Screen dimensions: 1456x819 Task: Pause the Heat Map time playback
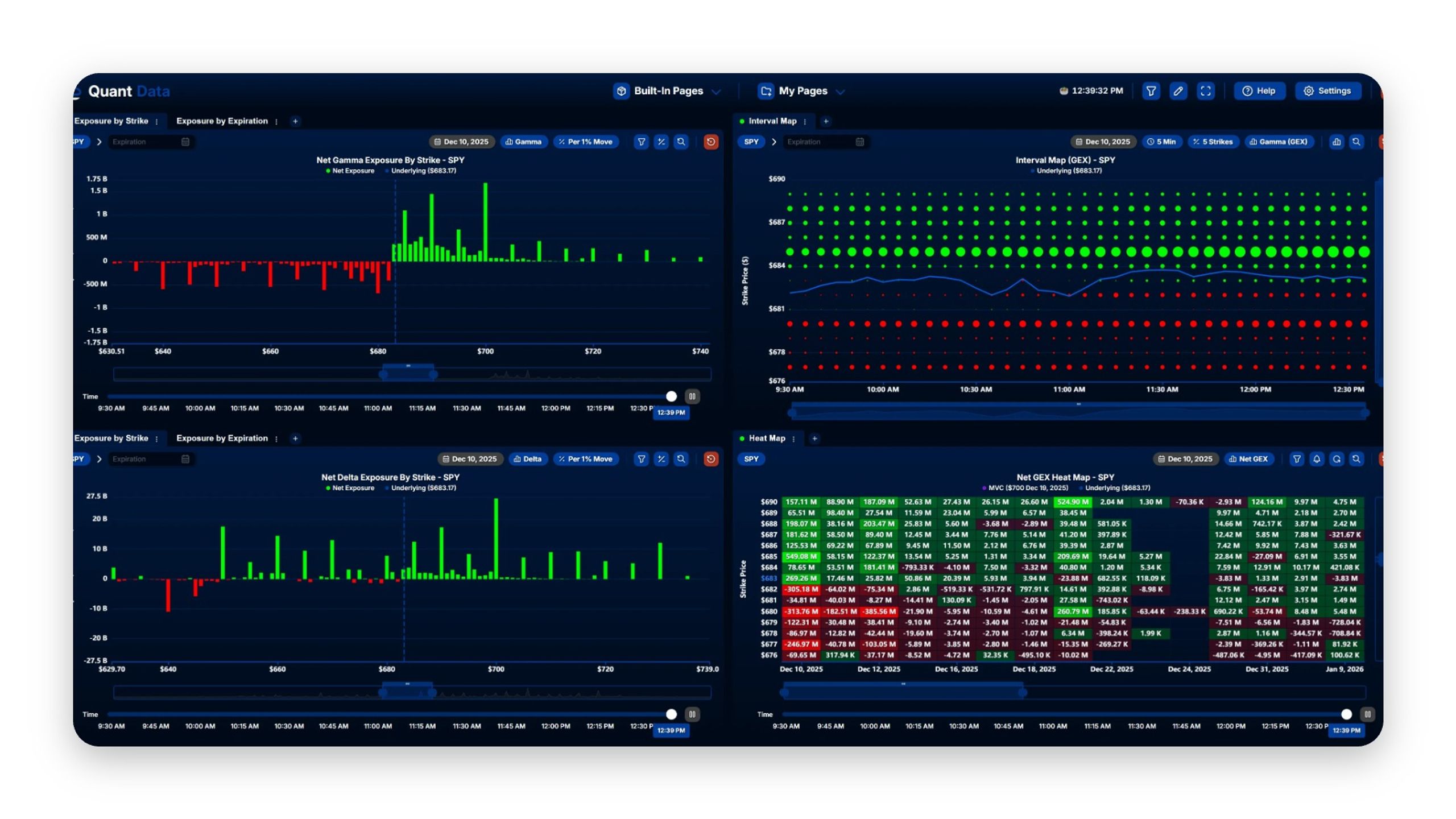pos(1367,714)
